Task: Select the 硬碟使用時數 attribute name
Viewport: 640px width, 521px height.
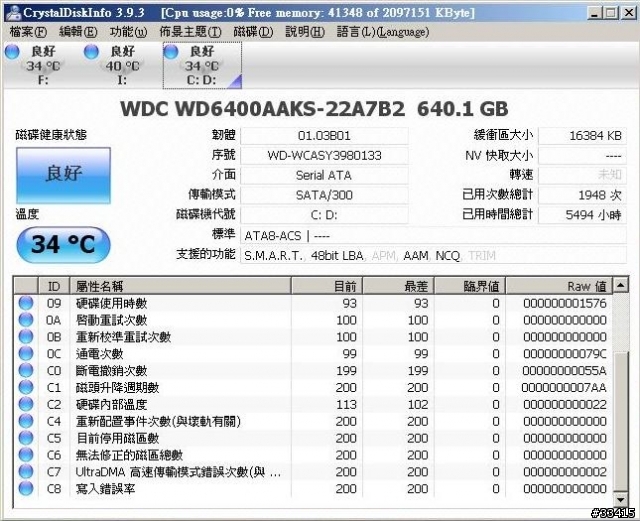Action: [111, 303]
